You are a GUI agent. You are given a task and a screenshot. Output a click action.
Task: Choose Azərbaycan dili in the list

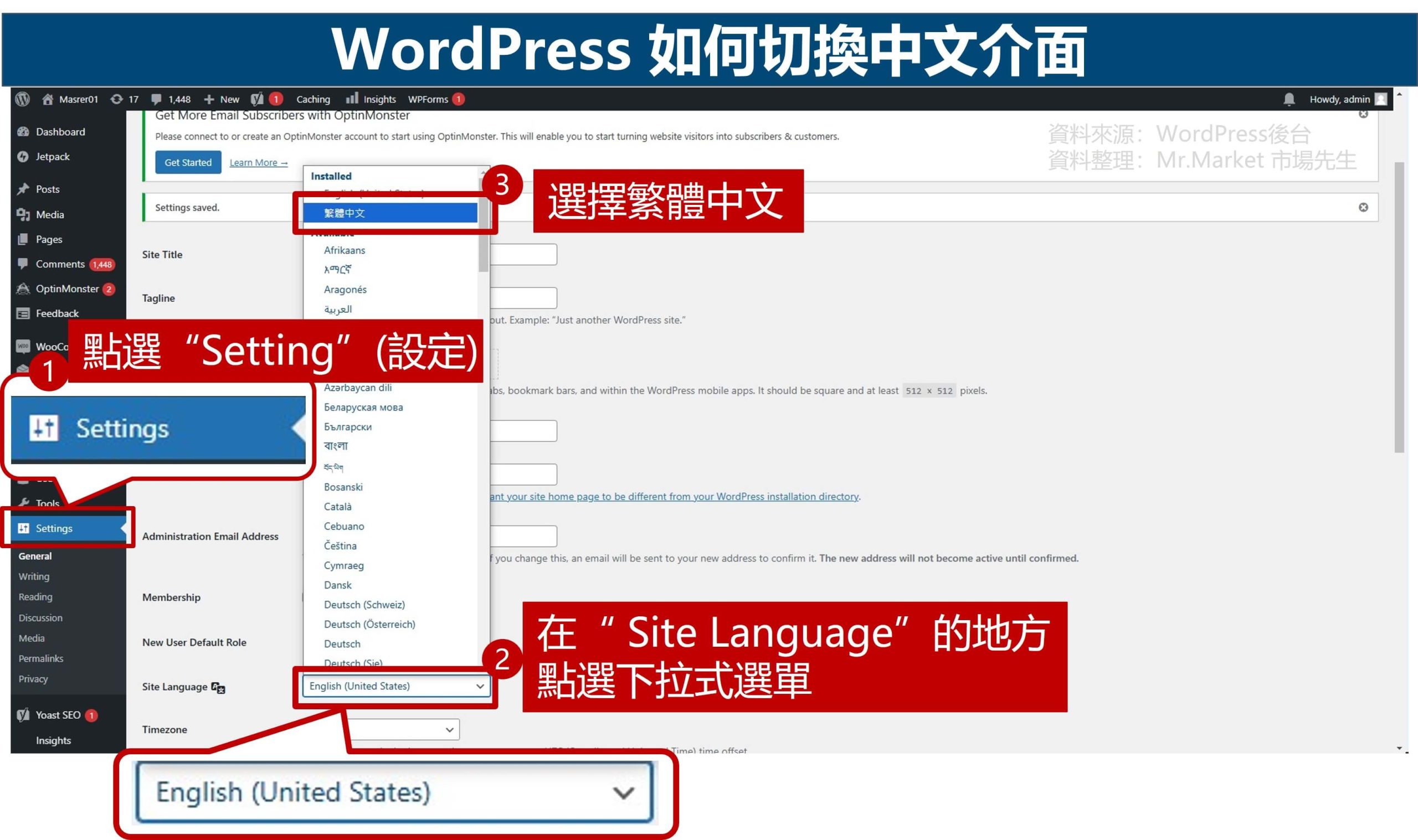point(357,387)
